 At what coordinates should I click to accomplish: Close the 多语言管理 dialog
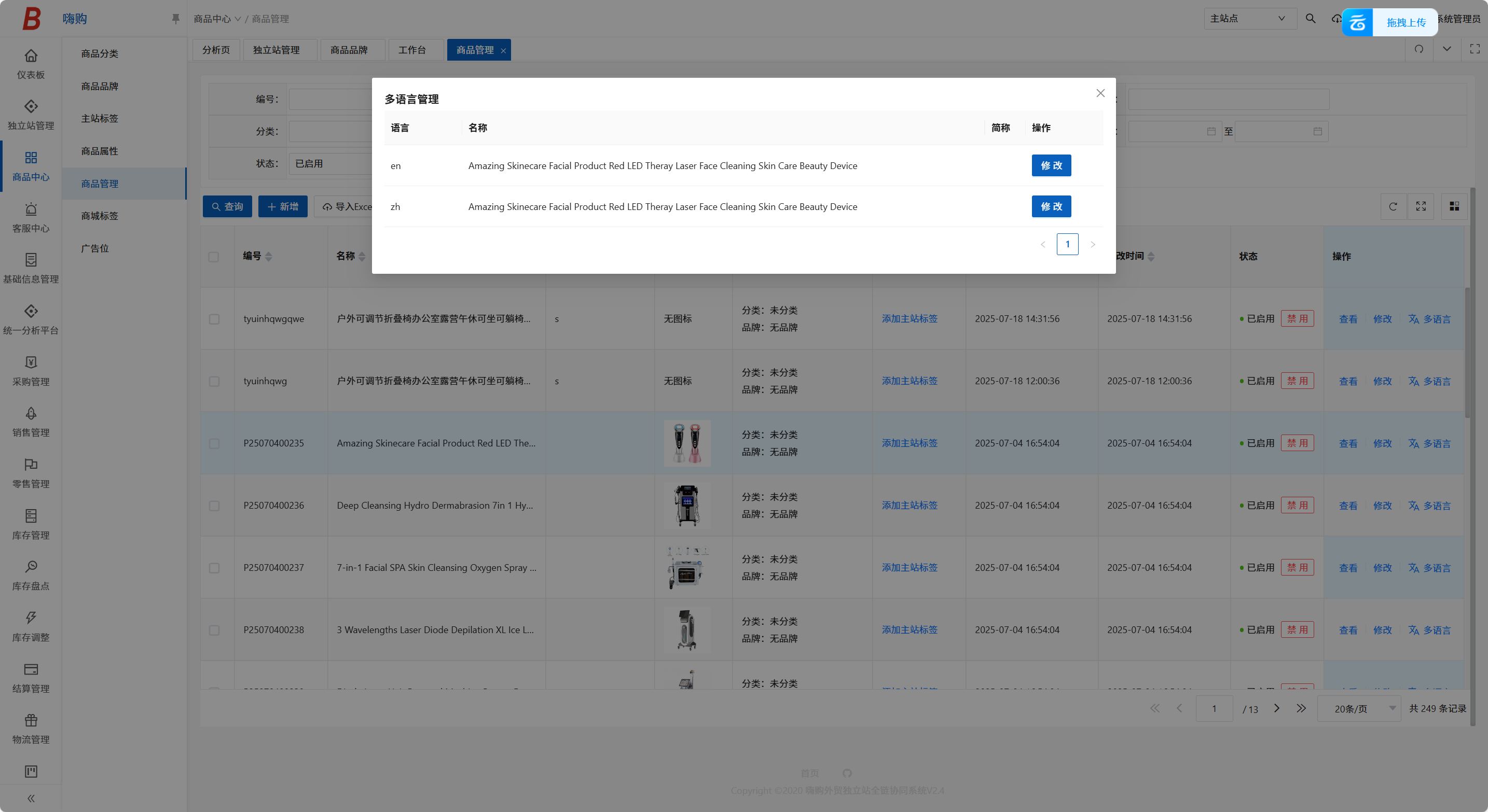pos(1100,93)
